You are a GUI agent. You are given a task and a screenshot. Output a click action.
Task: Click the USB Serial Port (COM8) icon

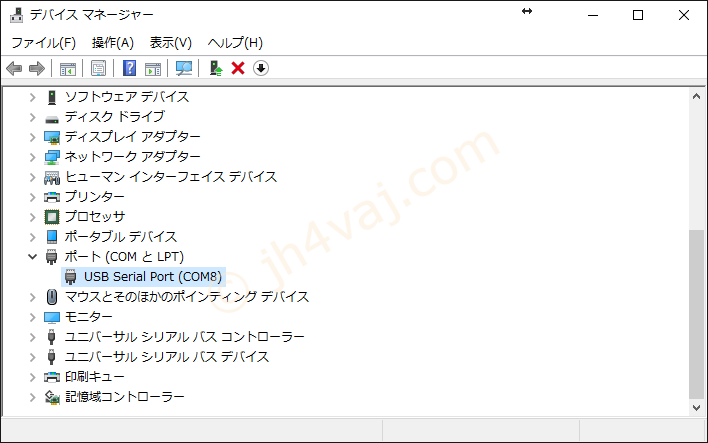70,277
